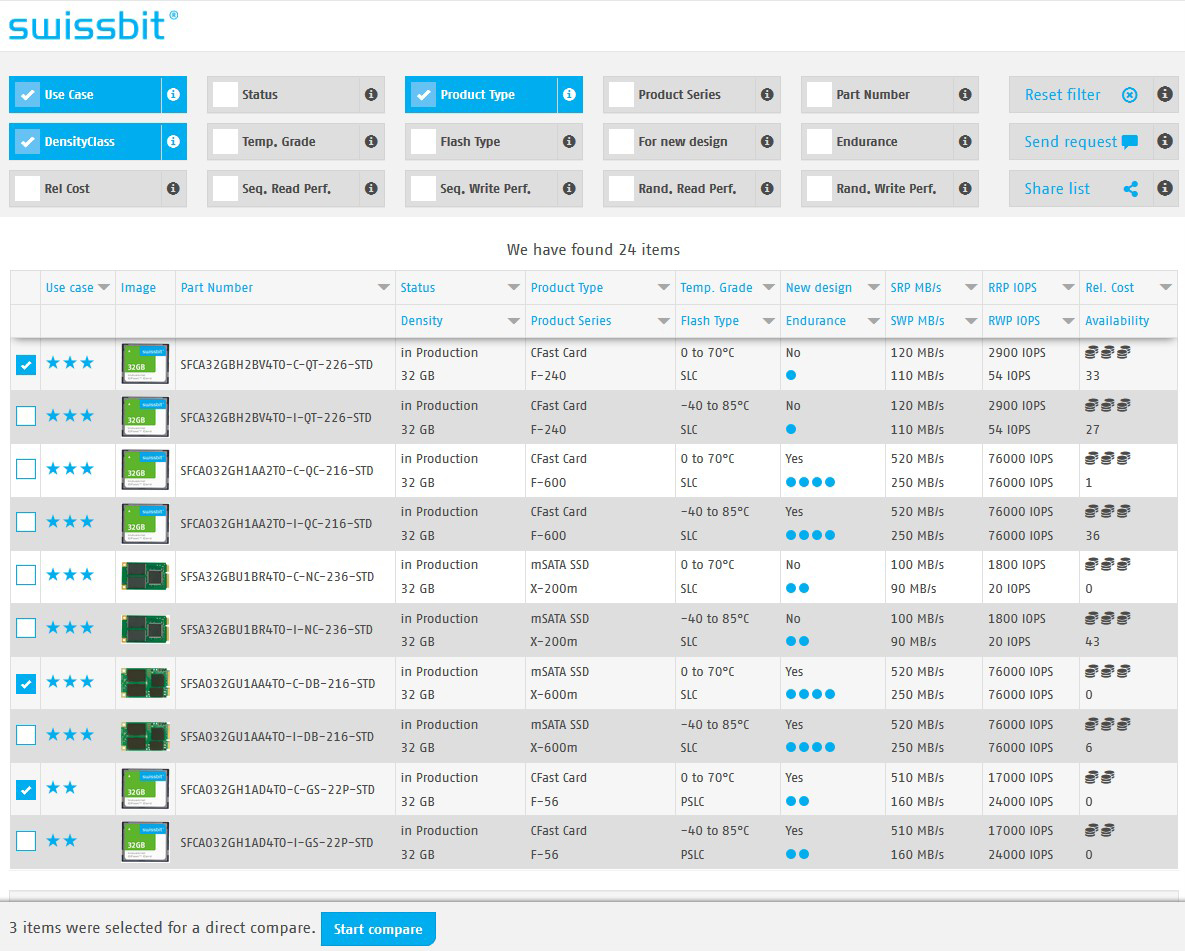Click Share list button
The image size is (1185, 951).
1081,188
